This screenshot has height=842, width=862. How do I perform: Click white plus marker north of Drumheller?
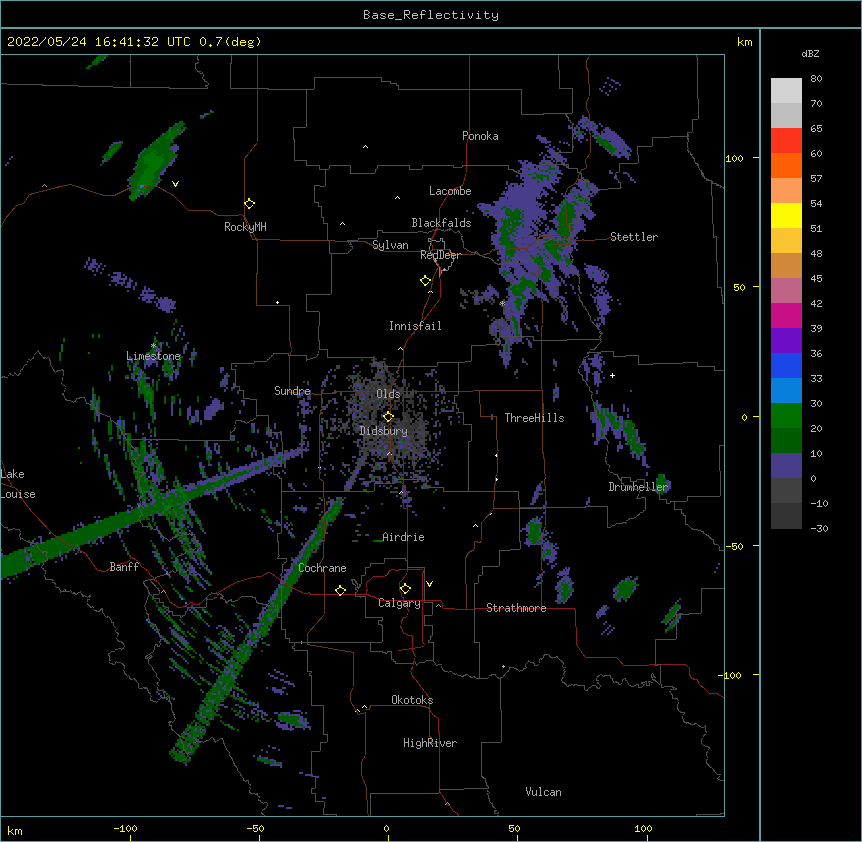(612, 375)
